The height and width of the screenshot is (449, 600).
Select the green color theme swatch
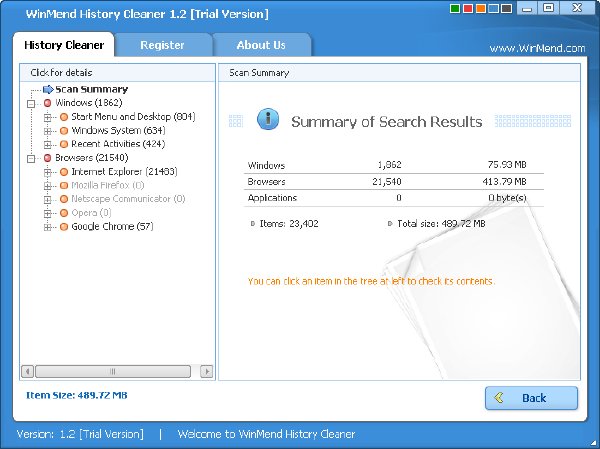(x=455, y=8)
